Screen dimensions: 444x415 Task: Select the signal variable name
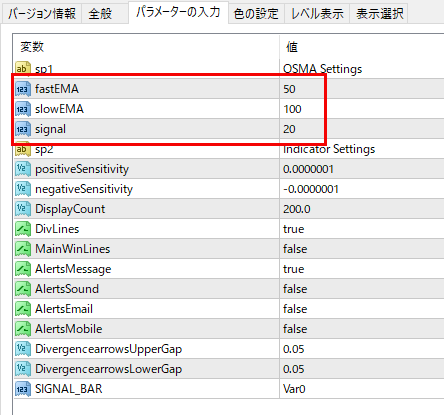point(50,129)
